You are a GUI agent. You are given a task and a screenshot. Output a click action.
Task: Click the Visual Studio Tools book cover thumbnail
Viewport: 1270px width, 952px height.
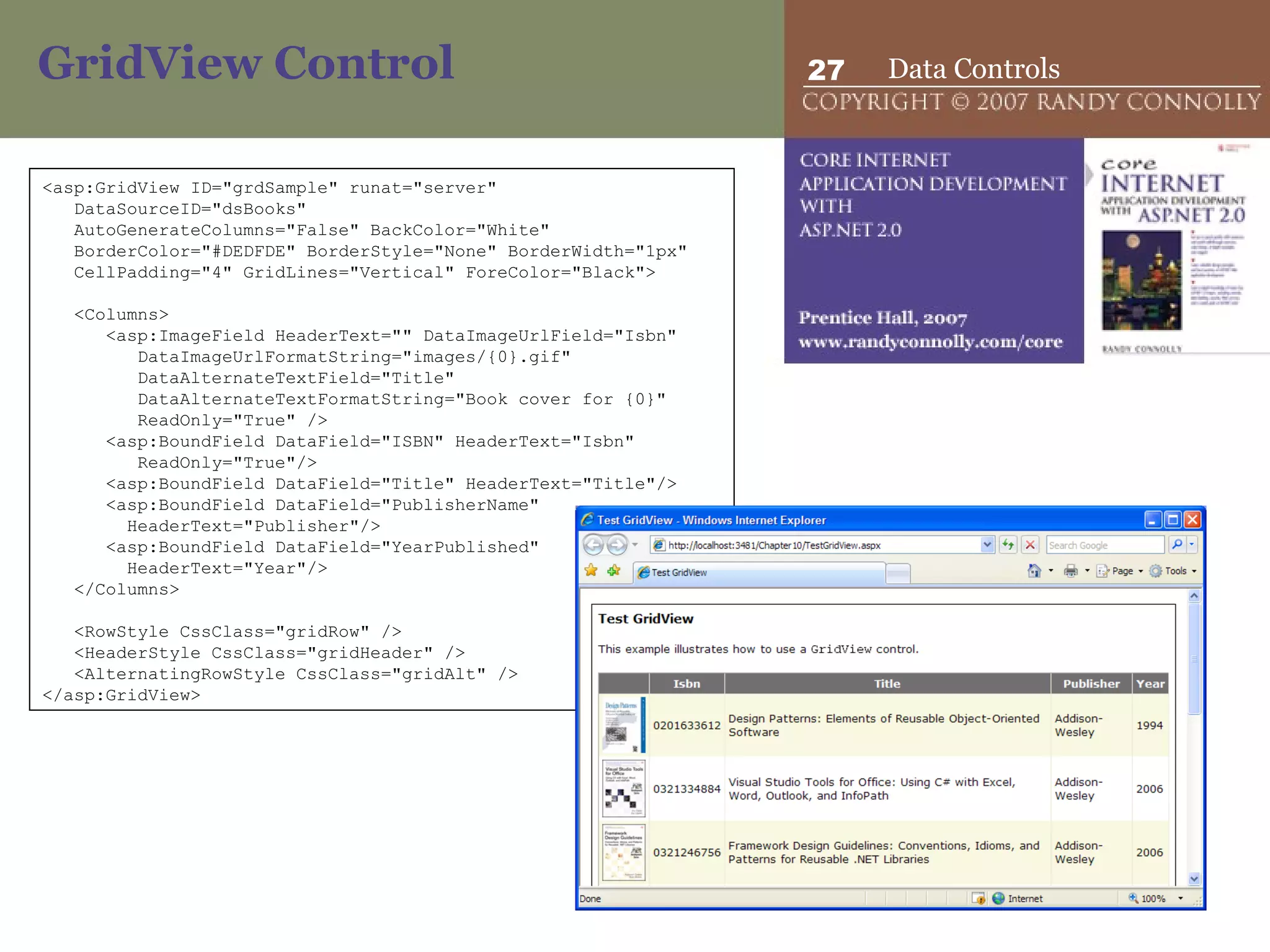coord(624,788)
